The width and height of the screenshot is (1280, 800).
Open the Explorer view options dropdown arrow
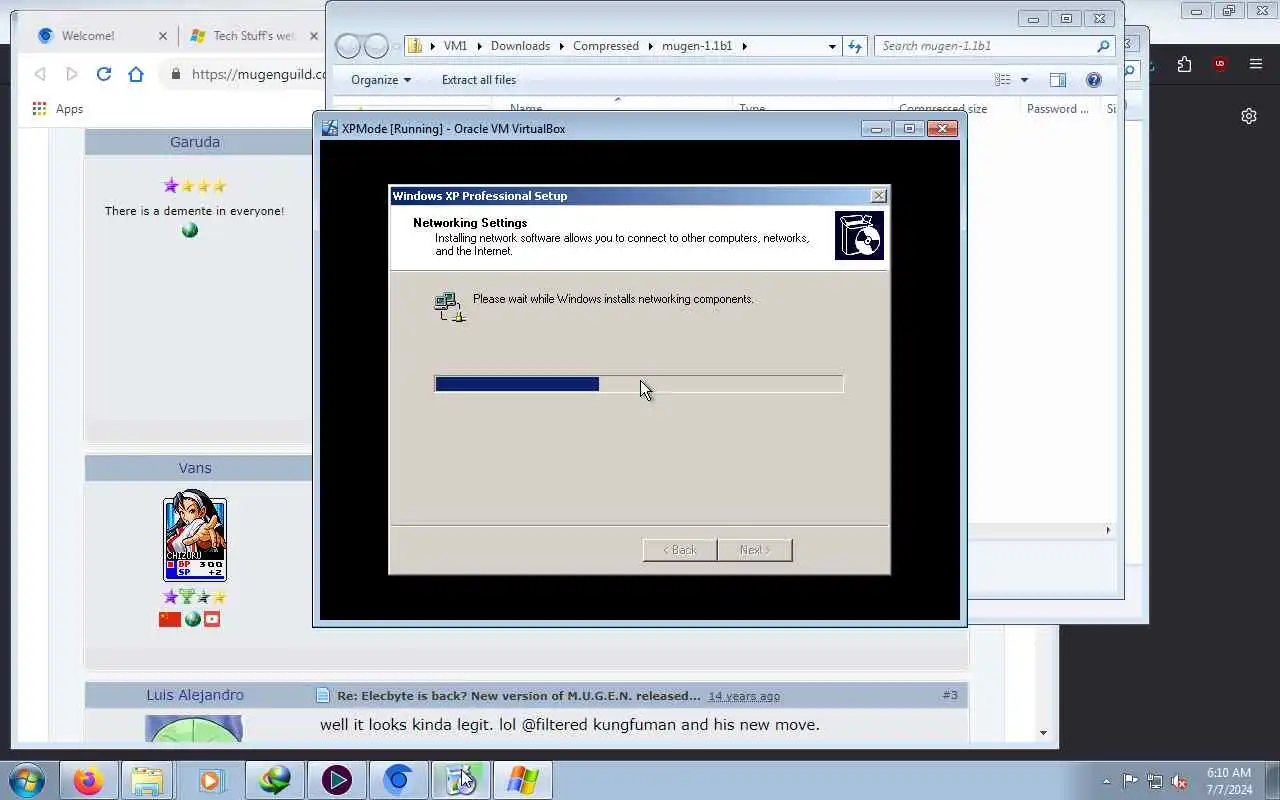pyautogui.click(x=1024, y=80)
